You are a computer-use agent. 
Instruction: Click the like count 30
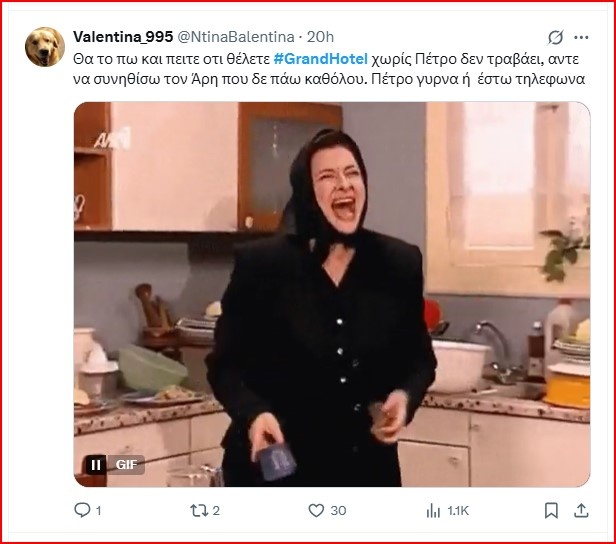(x=338, y=511)
